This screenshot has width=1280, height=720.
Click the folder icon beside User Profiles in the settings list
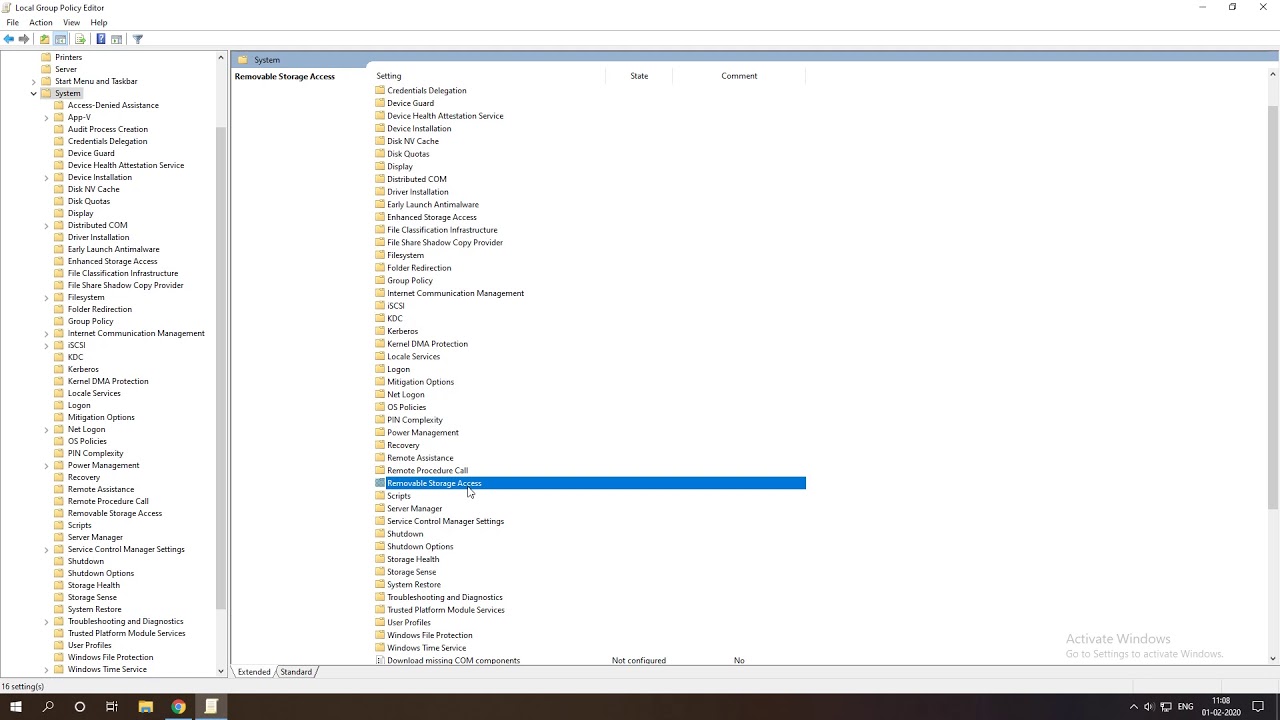pos(380,622)
